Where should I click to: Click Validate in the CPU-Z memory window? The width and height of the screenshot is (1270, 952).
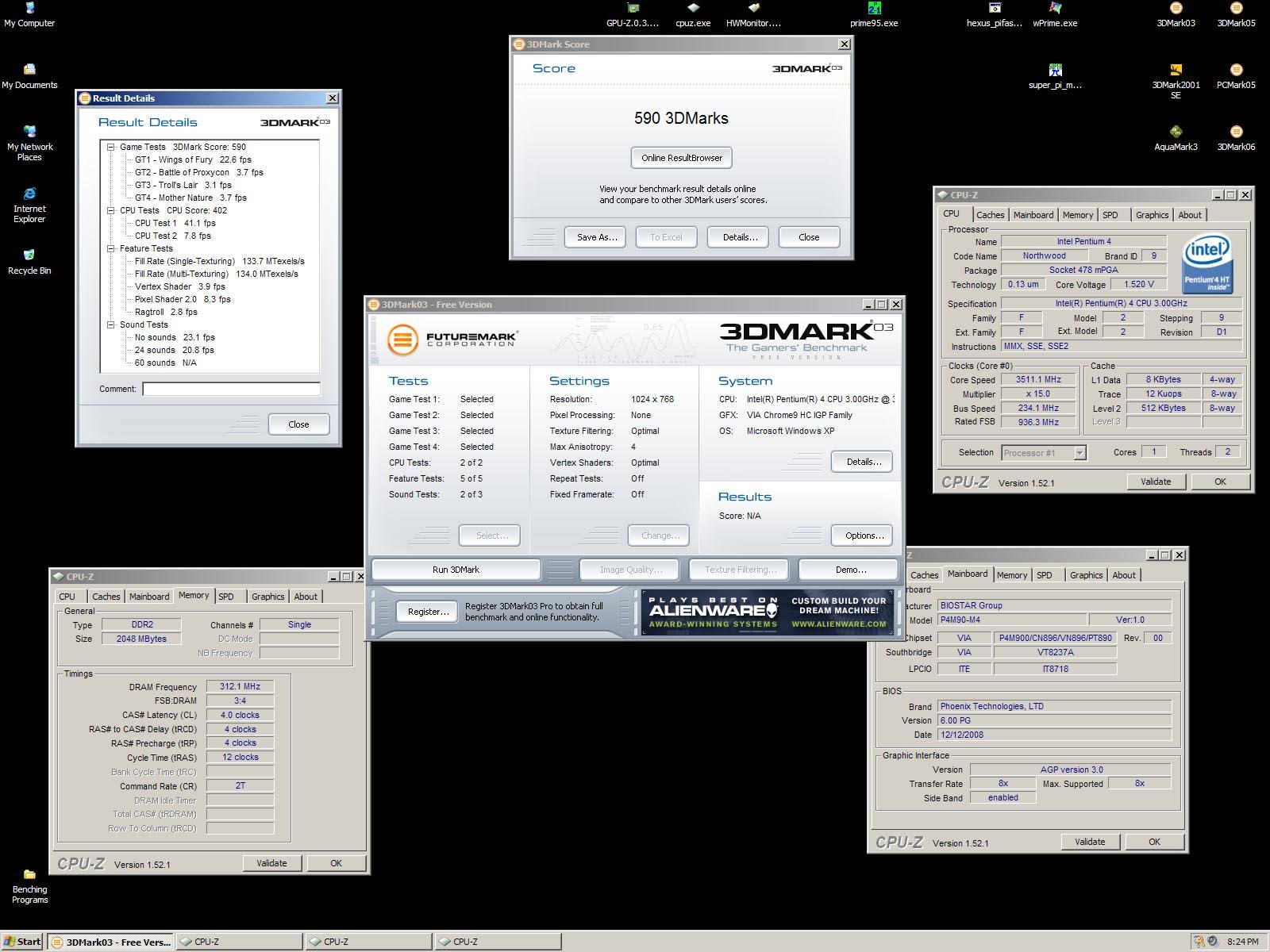pos(271,863)
